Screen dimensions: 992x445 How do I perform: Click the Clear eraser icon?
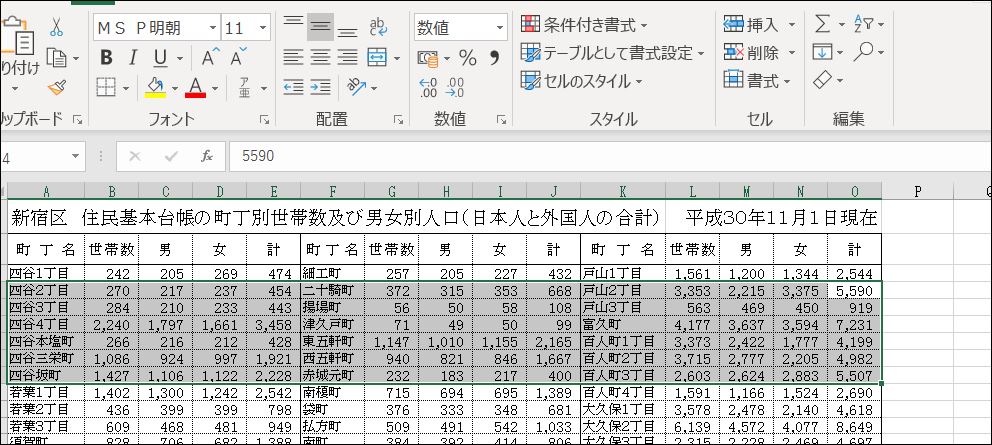coord(822,80)
